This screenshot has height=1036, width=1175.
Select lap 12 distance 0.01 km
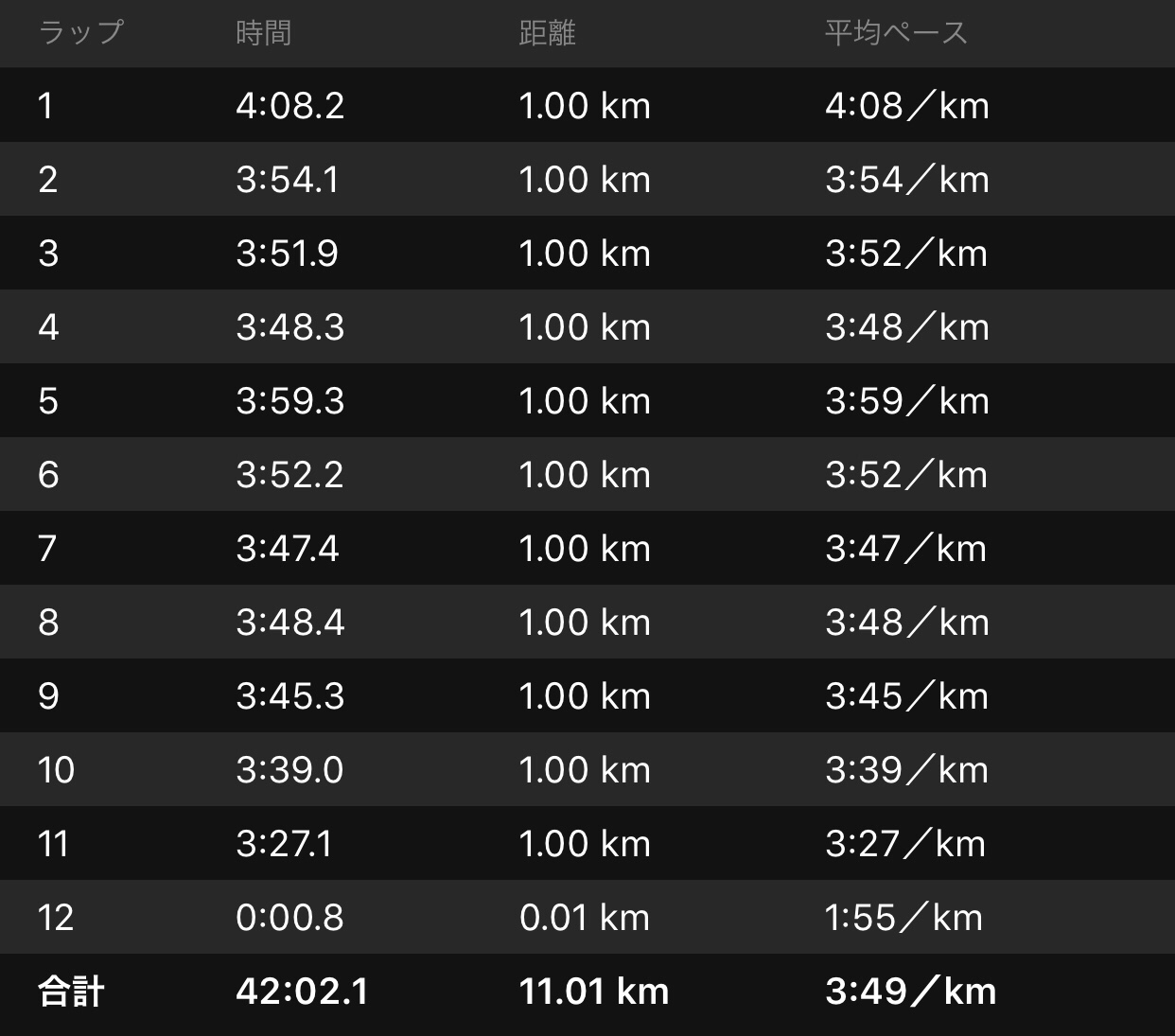(x=584, y=918)
